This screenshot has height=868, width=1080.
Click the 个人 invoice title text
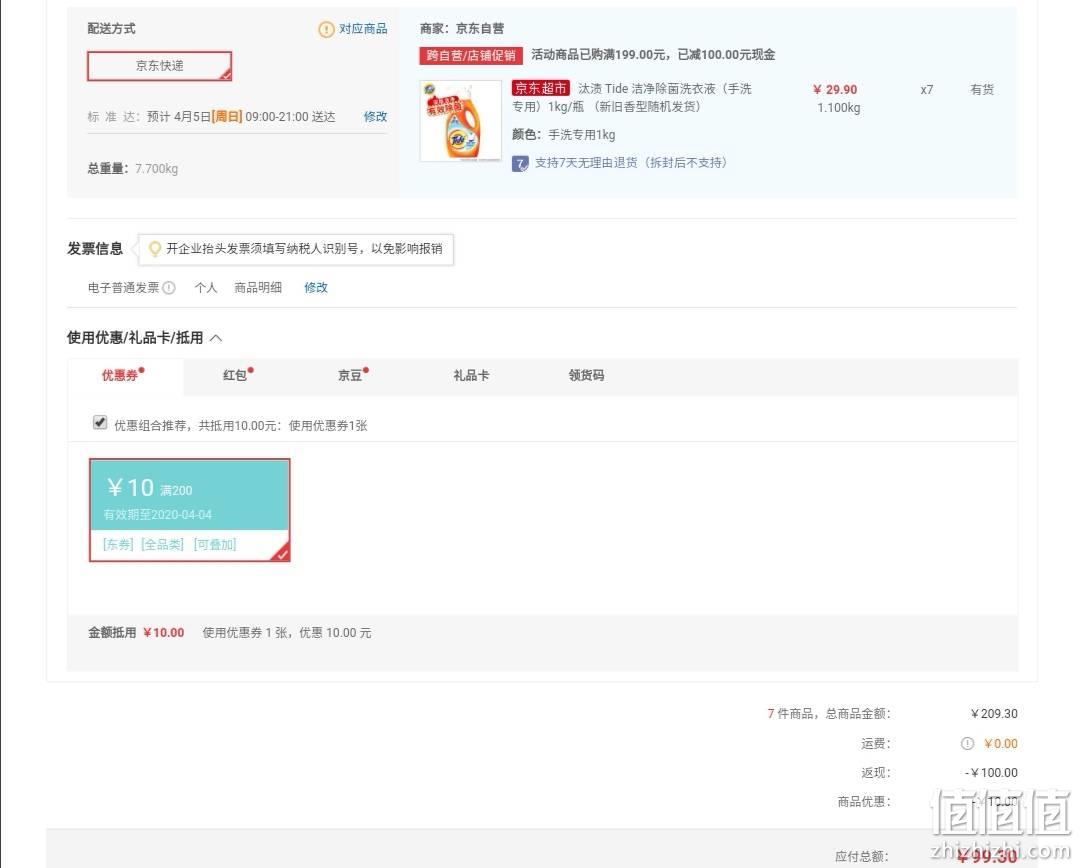pyautogui.click(x=206, y=288)
